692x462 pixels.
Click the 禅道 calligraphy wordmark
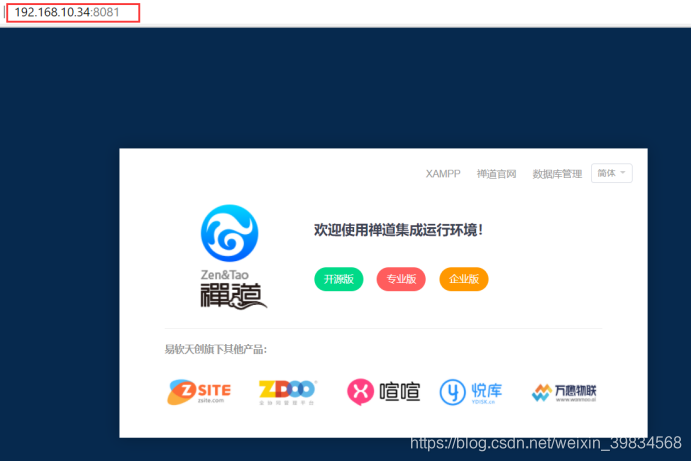(233, 296)
